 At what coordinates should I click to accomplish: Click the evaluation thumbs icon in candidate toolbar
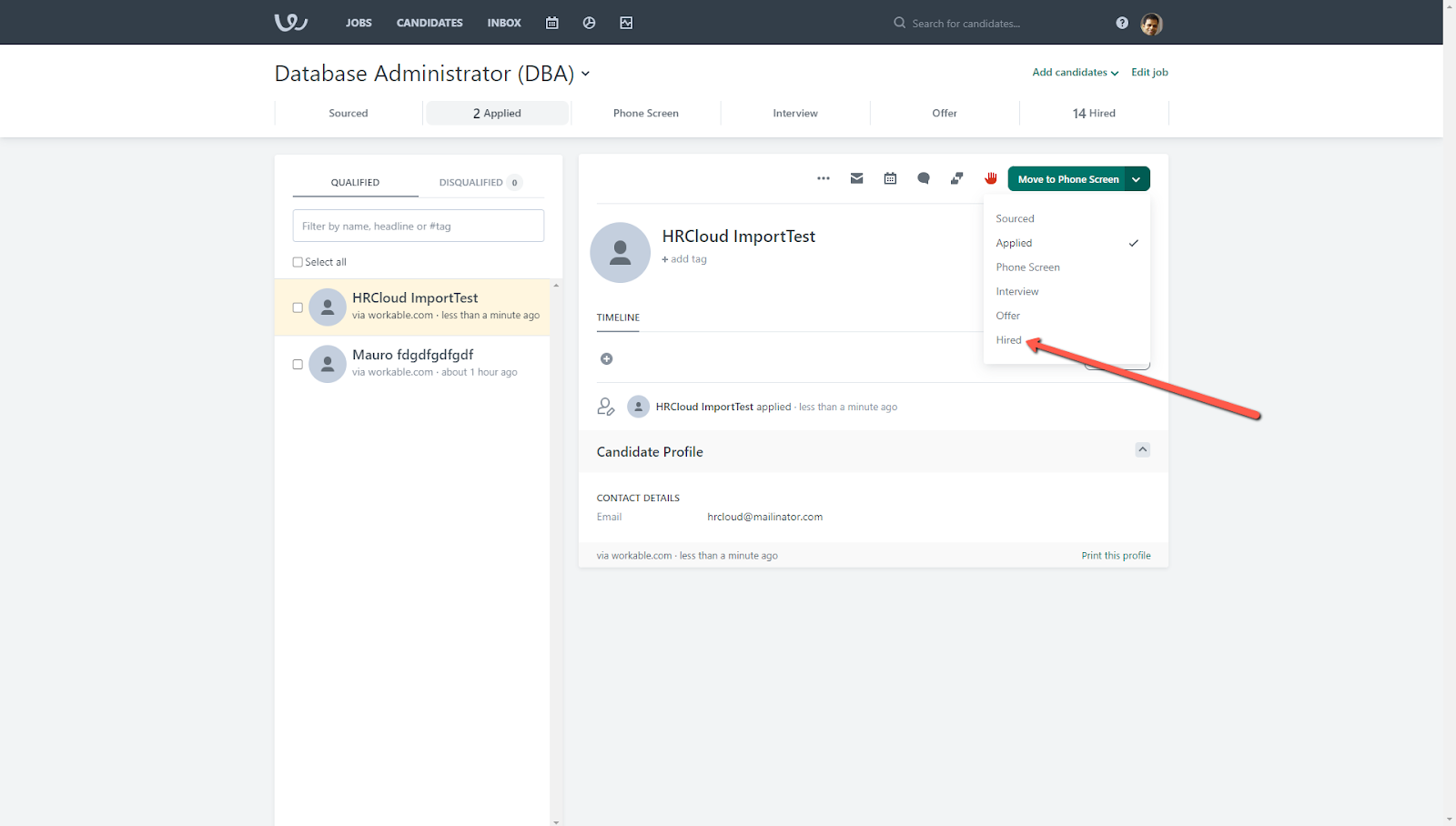(956, 178)
